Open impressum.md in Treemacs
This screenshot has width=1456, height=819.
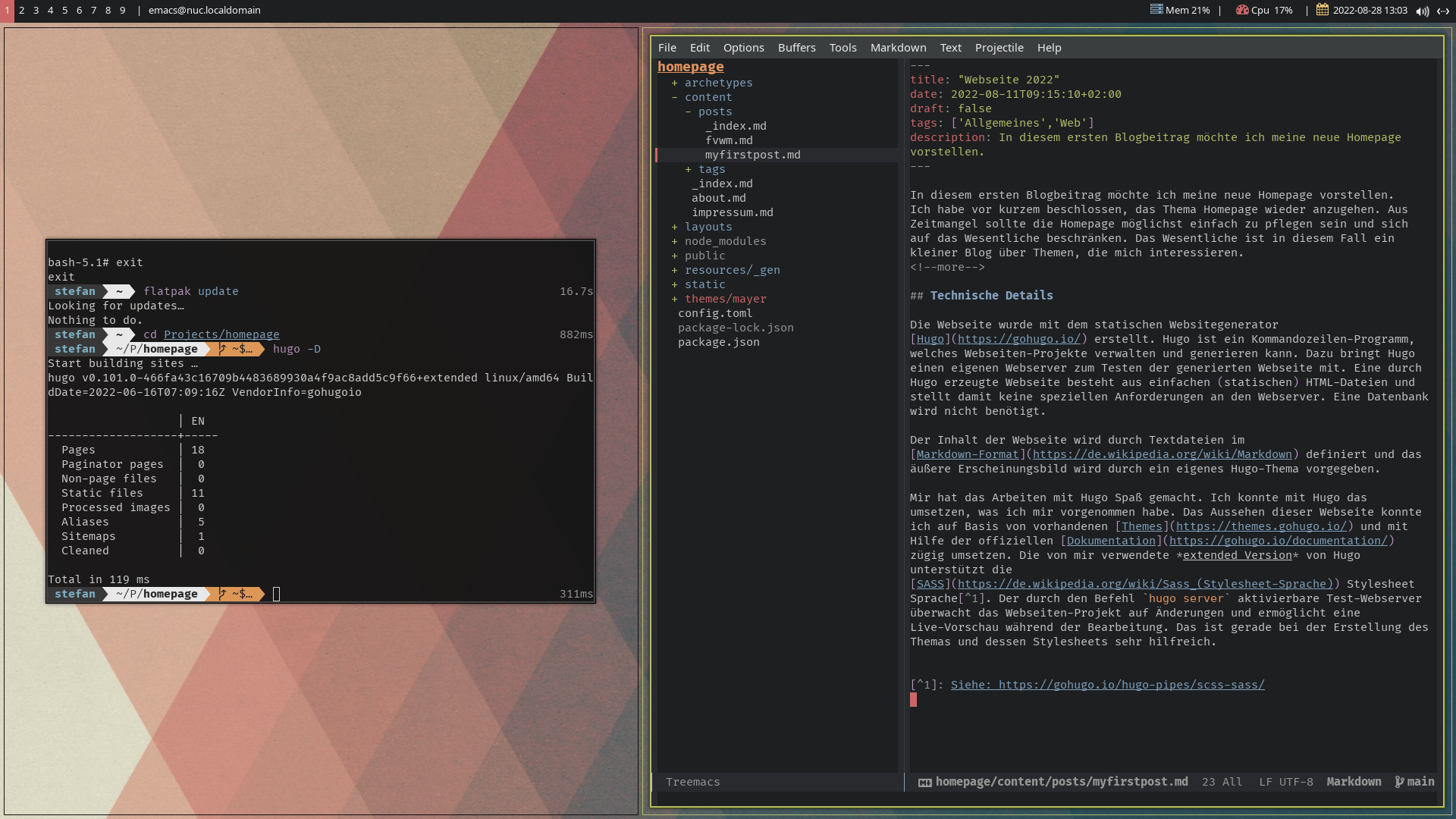pos(732,212)
